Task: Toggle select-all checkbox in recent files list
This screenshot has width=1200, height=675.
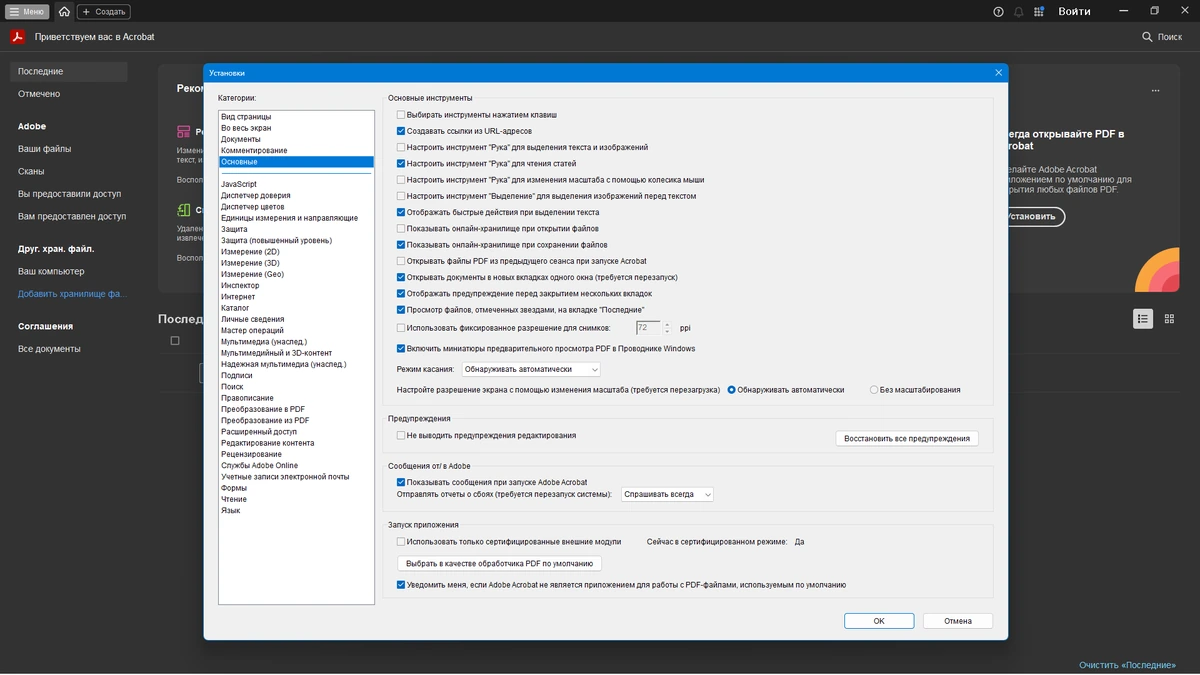Action: coord(175,341)
